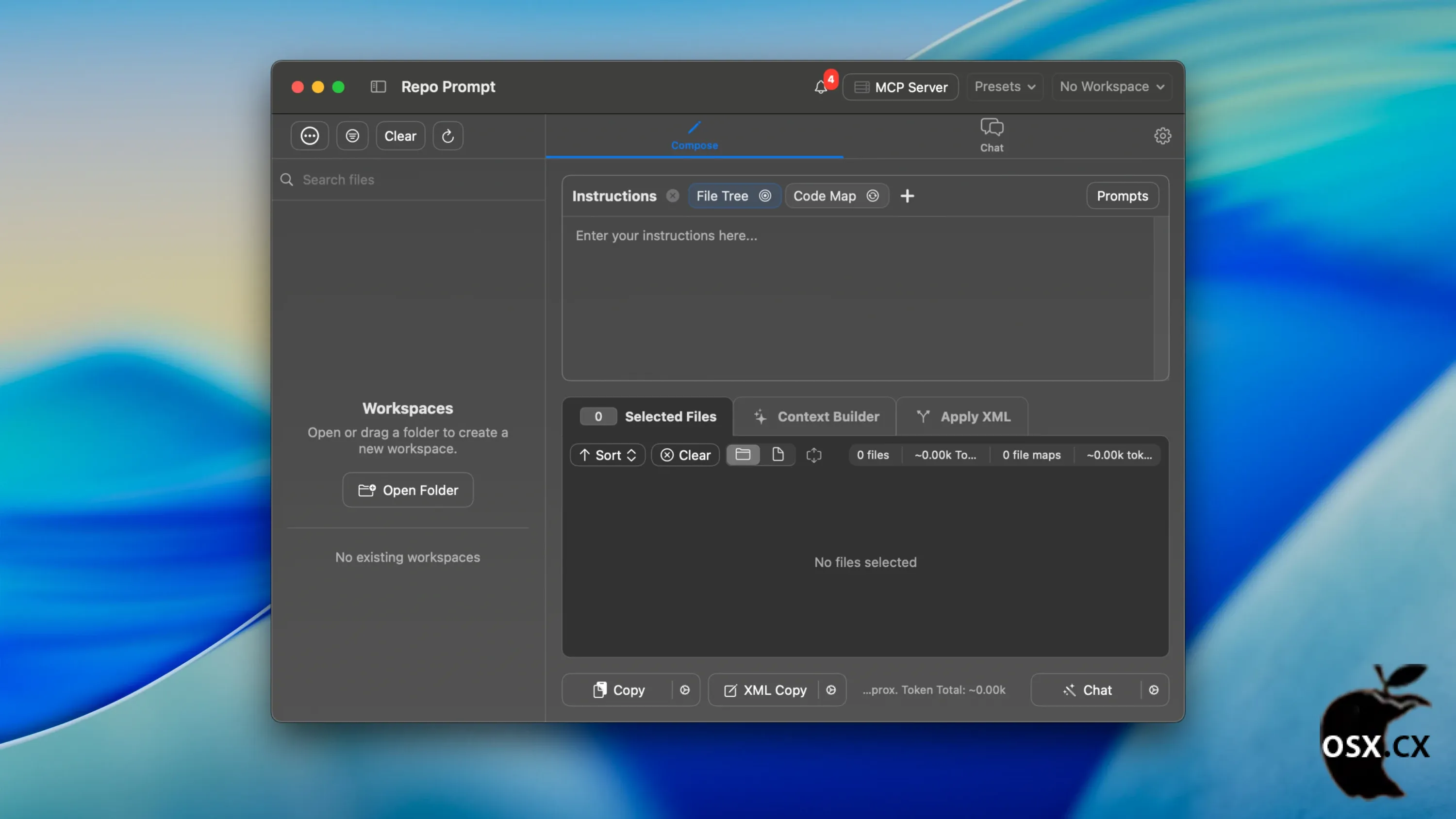Select the Selected Files tab

coord(648,417)
